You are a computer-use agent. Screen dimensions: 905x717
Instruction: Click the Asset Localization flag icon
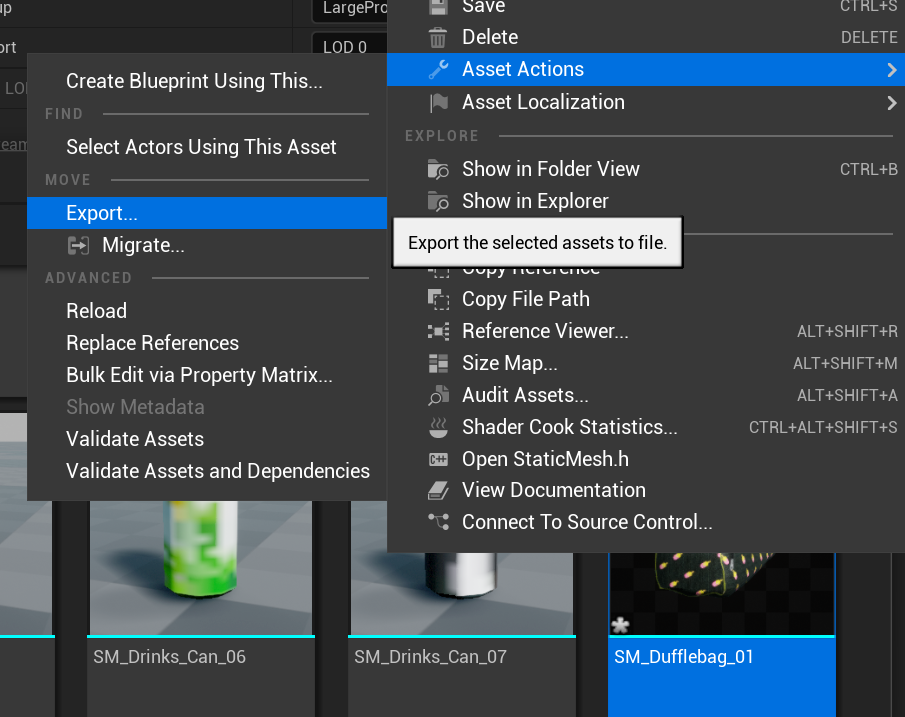[x=439, y=102]
